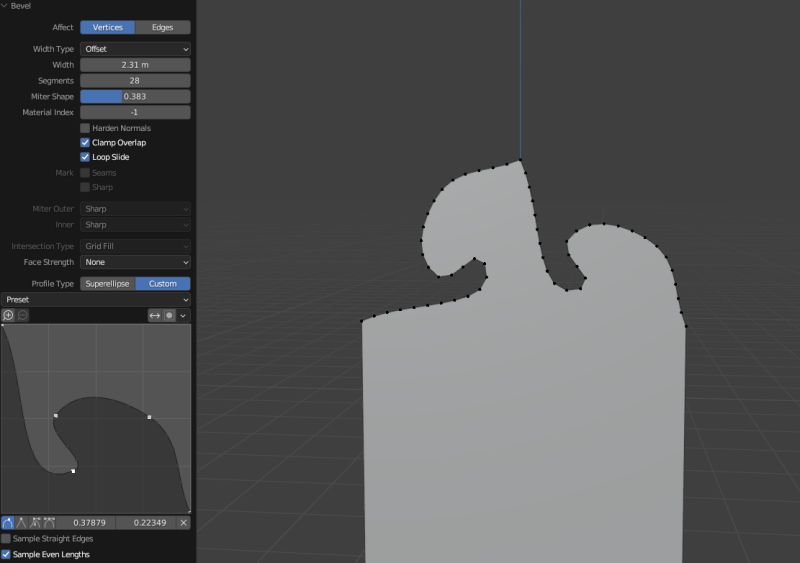800x563 pixels.
Task: Set handle type to Free
Action: coord(35,523)
